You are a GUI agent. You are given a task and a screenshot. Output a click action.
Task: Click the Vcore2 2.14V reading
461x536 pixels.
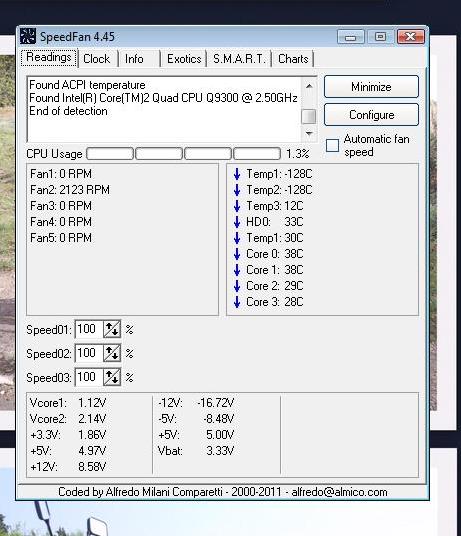pyautogui.click(x=68, y=419)
